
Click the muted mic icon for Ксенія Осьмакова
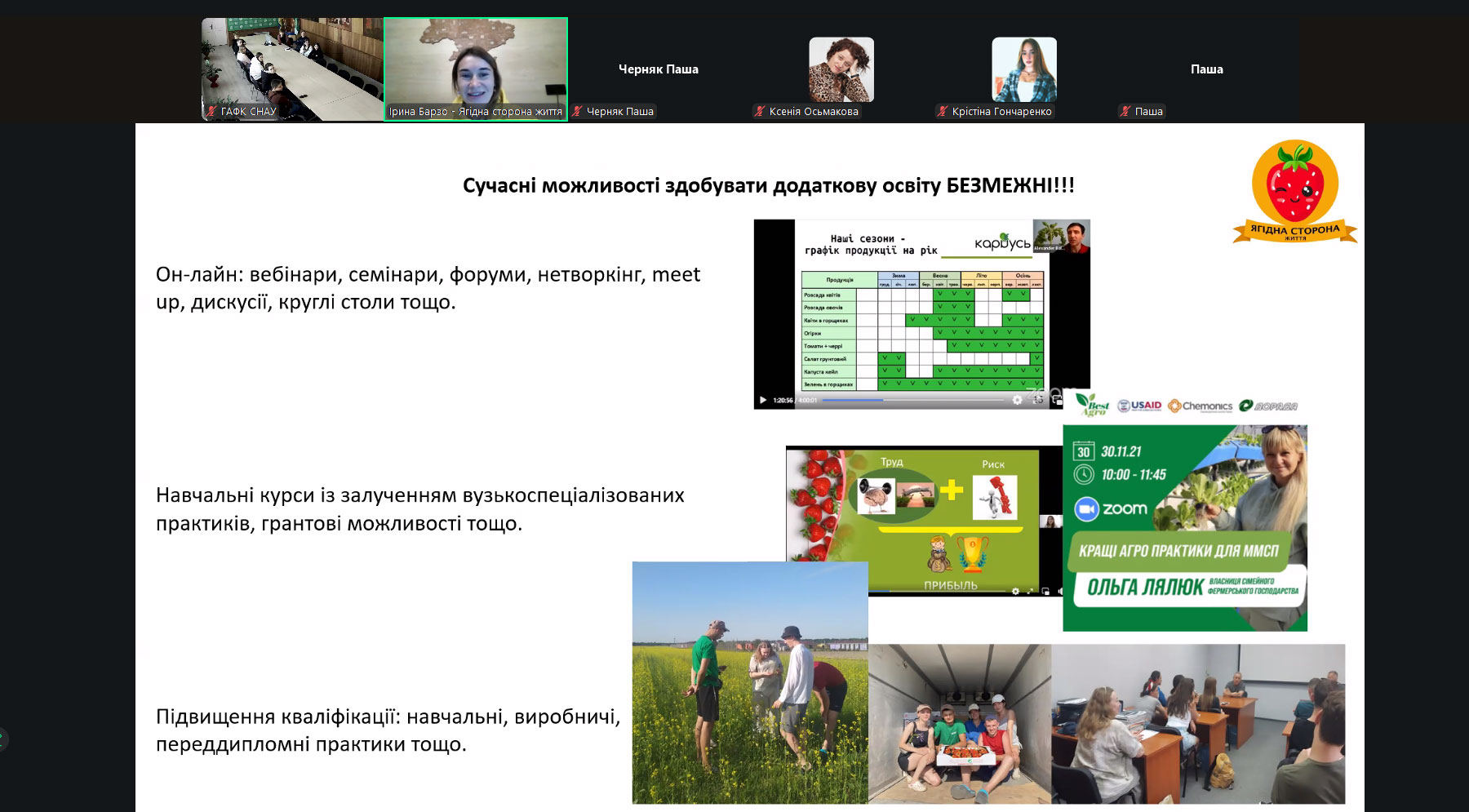pyautogui.click(x=760, y=112)
